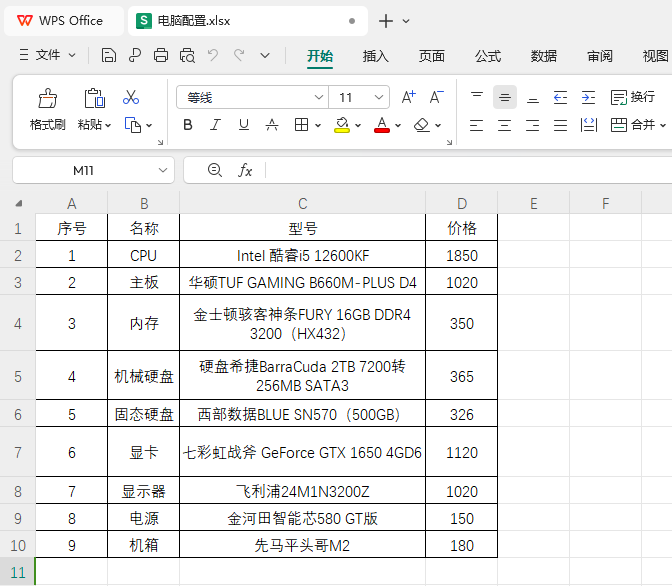Switch to the 数据 Data tab
The width and height of the screenshot is (672, 586).
[x=544, y=56]
